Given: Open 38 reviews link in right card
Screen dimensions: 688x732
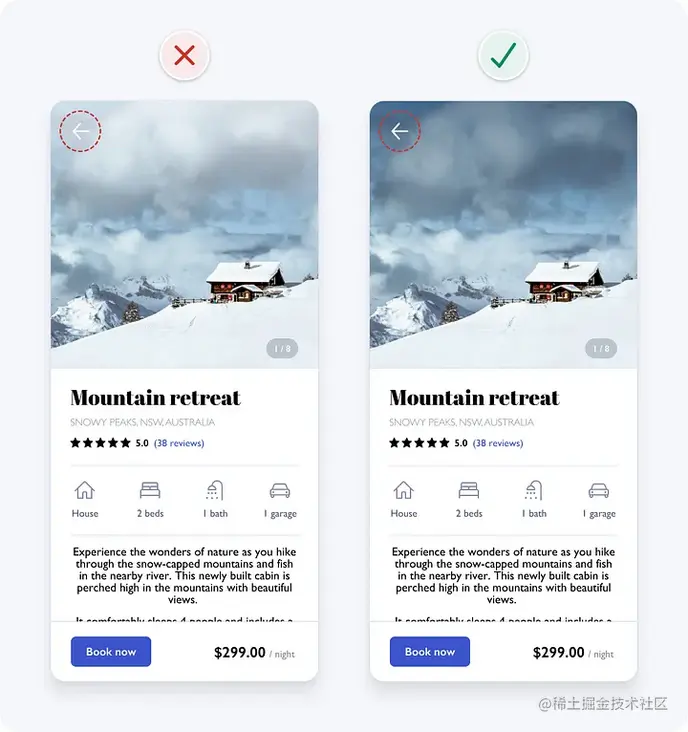Looking at the screenshot, I should (x=498, y=443).
